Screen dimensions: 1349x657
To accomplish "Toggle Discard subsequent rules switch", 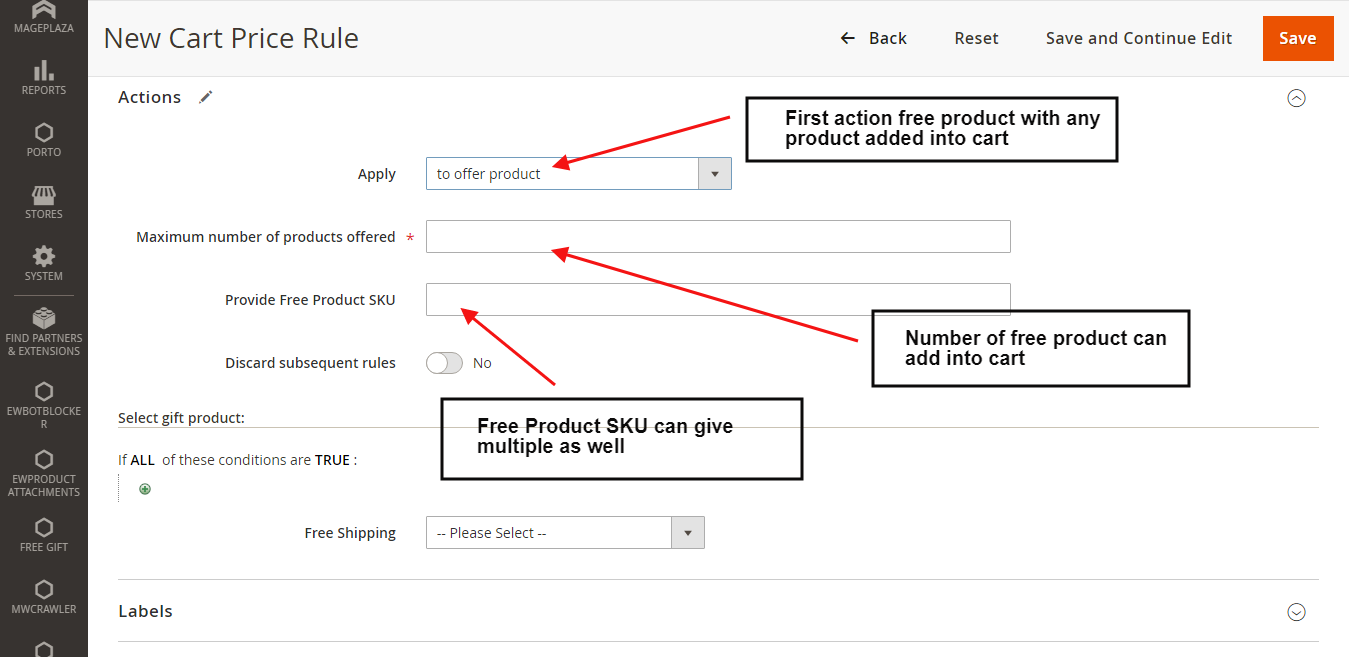I will [x=444, y=363].
